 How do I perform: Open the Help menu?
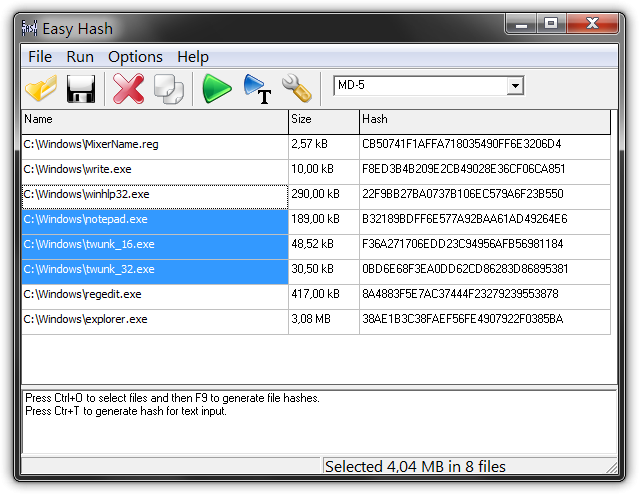193,57
